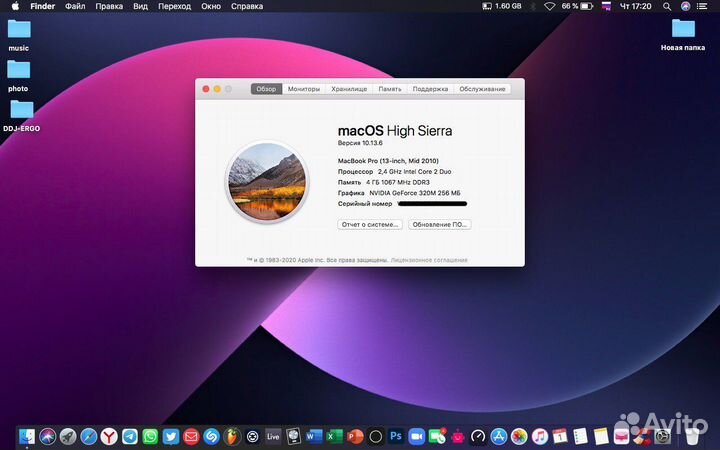The height and width of the screenshot is (450, 720).
Task: Switch to the Мониторы tab
Action: click(304, 89)
